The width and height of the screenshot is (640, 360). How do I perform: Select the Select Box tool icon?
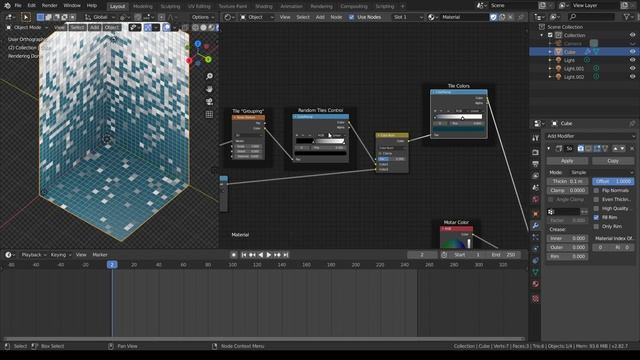tap(25, 17)
